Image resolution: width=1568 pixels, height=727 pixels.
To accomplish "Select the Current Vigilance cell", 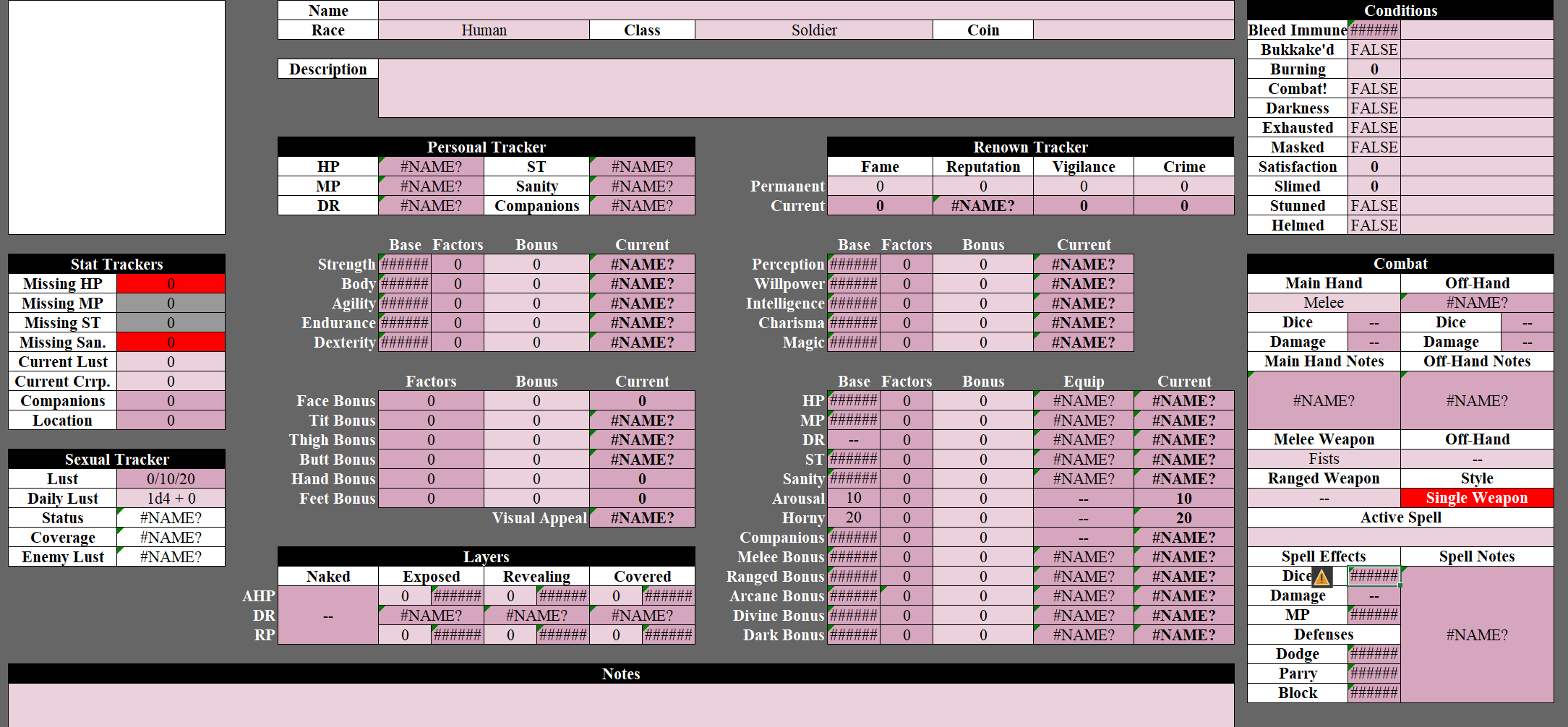I will tap(1084, 205).
